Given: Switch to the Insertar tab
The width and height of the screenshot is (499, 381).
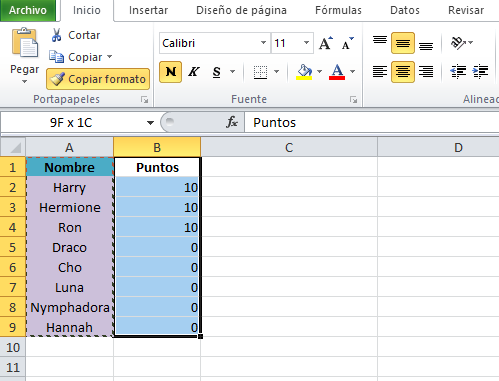Looking at the screenshot, I should pyautogui.click(x=148, y=10).
